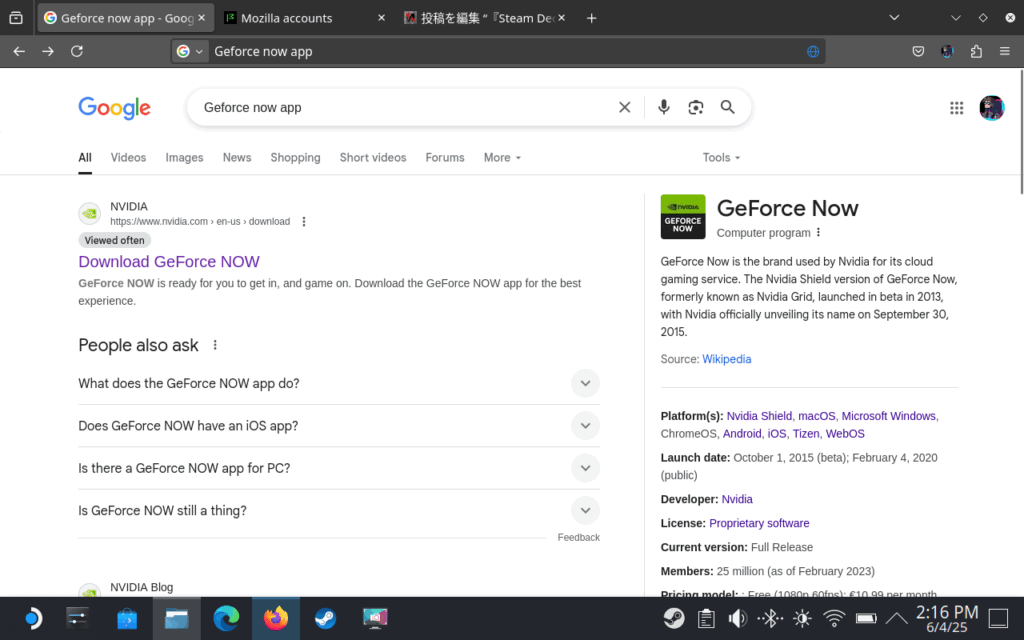This screenshot has height=640, width=1024.
Task: Open the Google apps grid
Action: pos(957,108)
